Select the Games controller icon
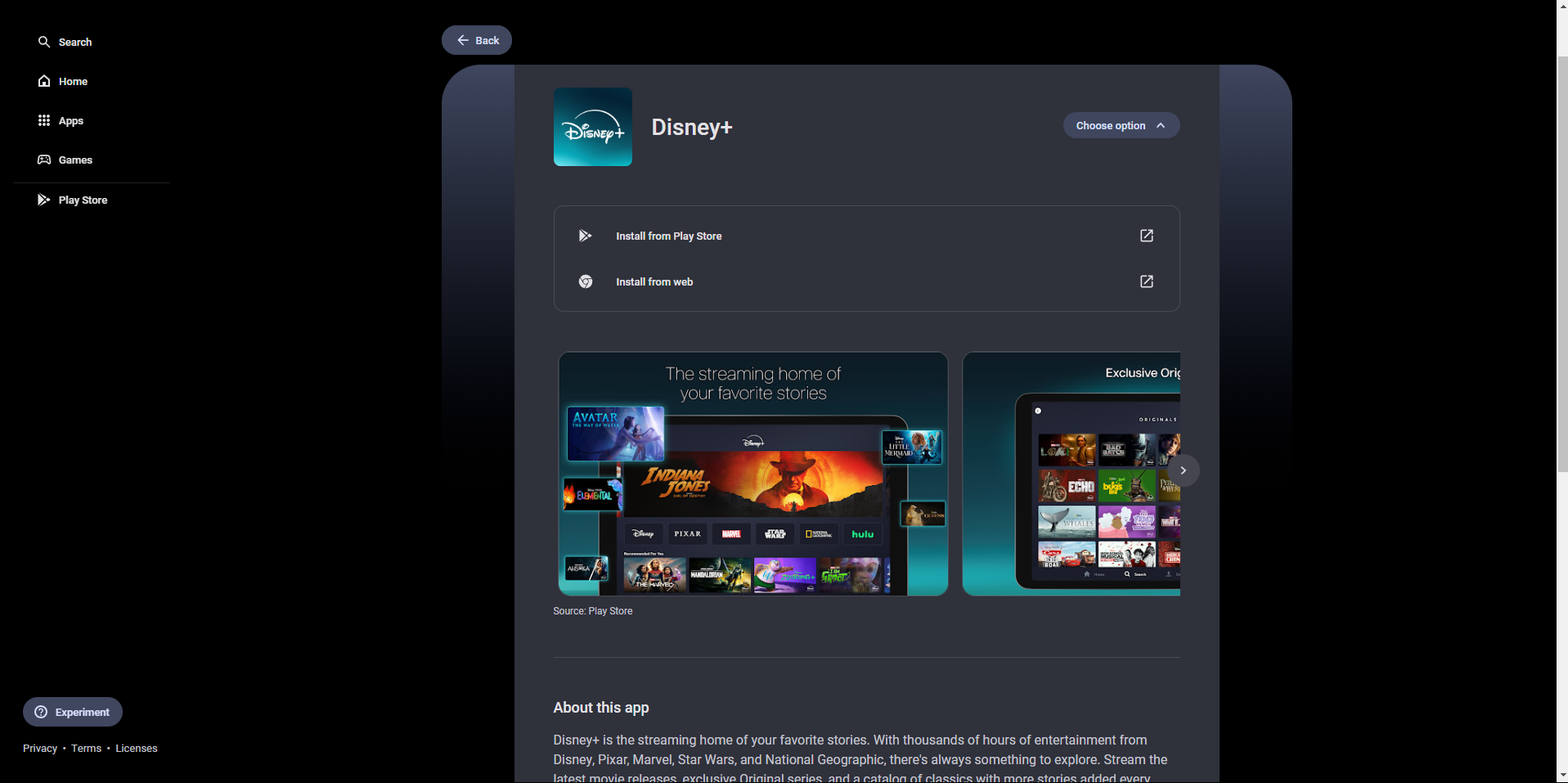 click(x=44, y=160)
